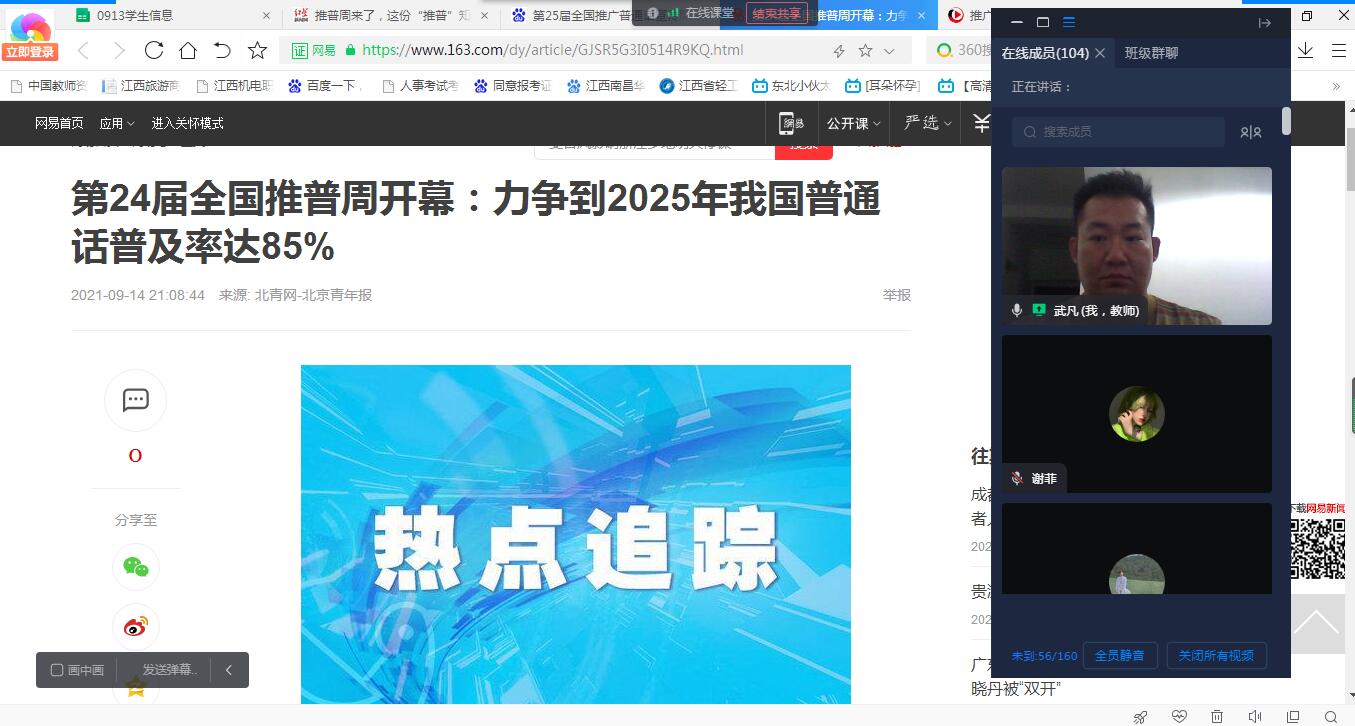Click the member grouping icon beside search
This screenshot has height=726, width=1355.
(x=1250, y=132)
